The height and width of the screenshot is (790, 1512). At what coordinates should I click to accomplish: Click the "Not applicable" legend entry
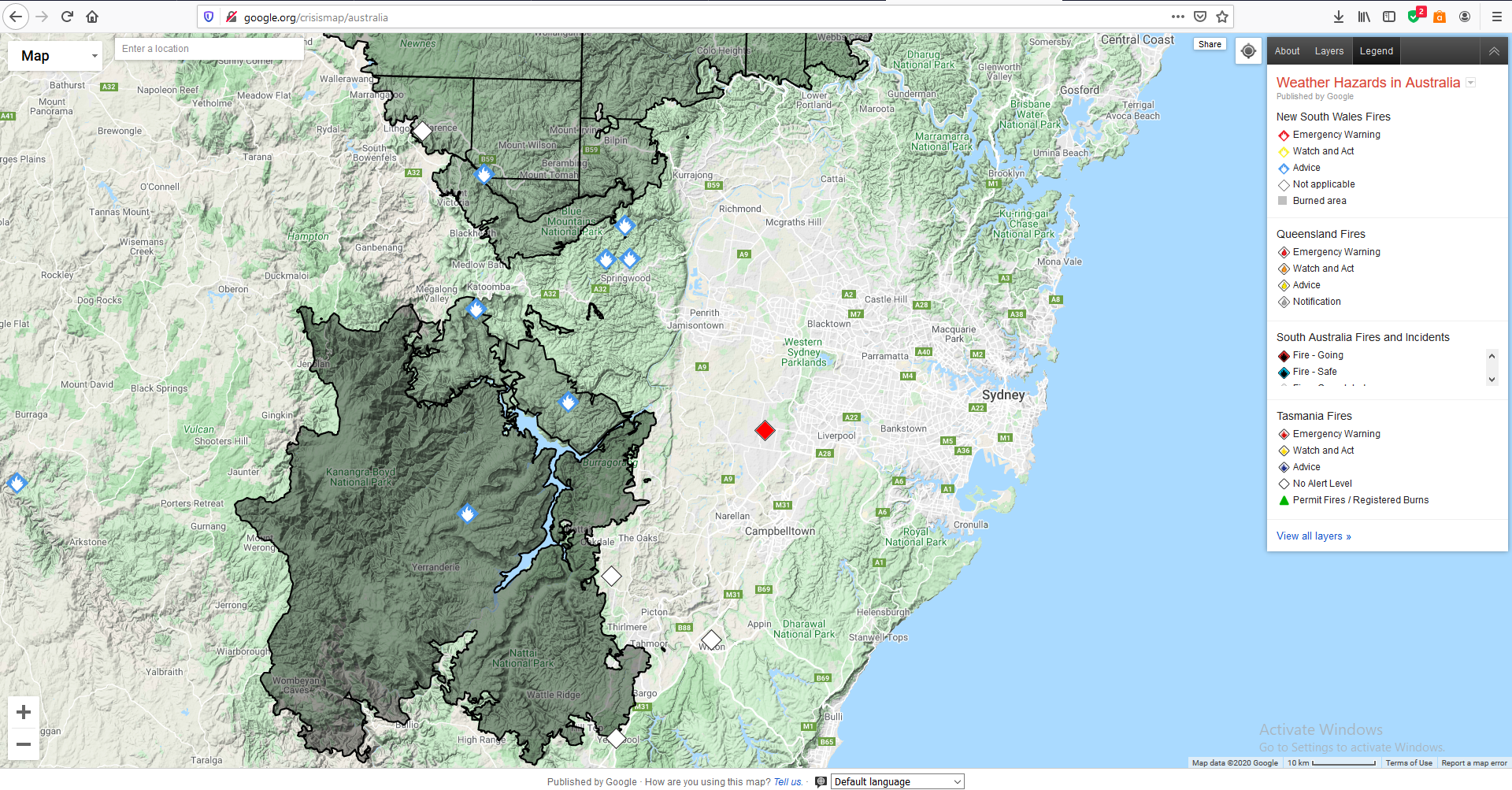pos(1316,184)
